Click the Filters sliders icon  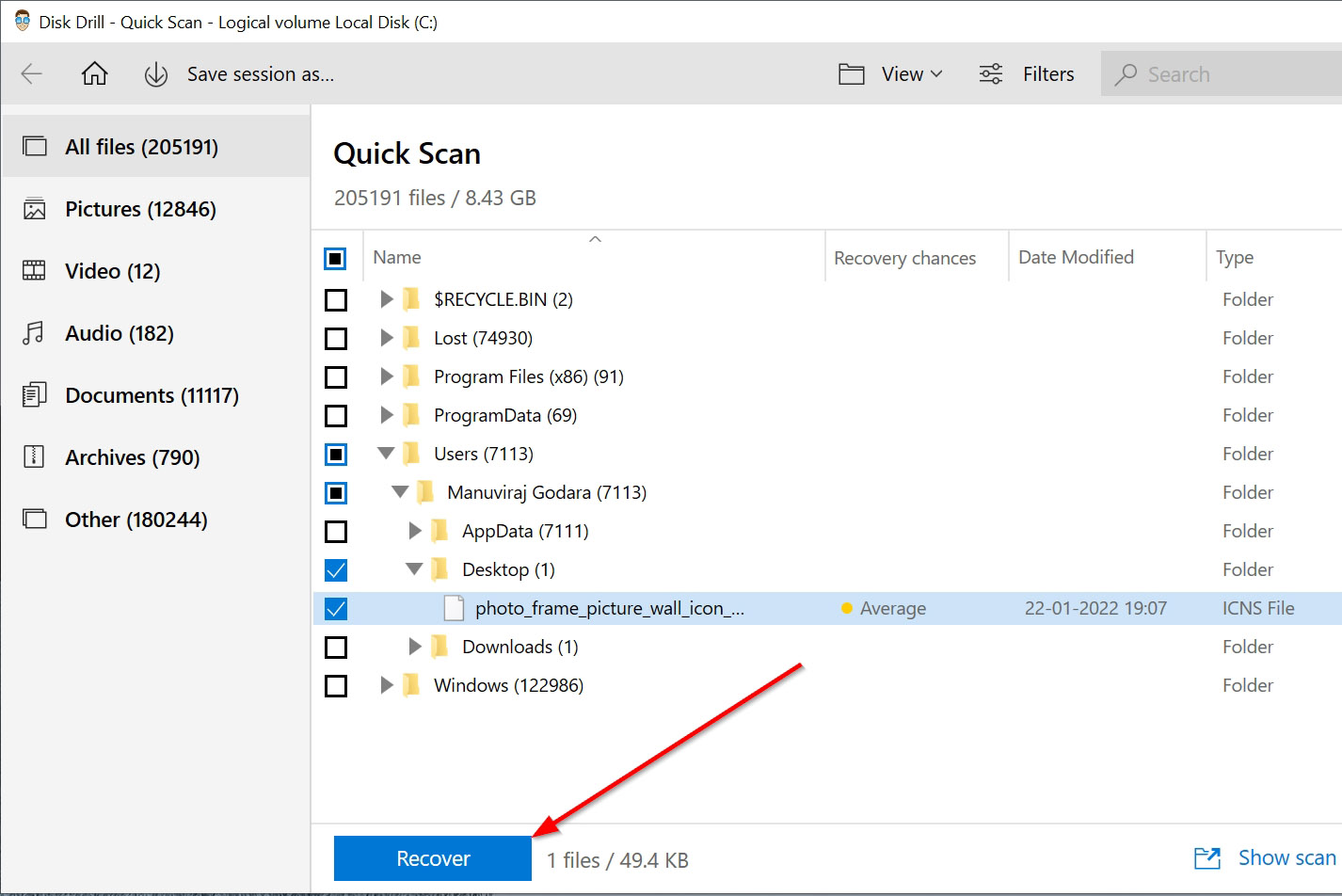coord(991,74)
